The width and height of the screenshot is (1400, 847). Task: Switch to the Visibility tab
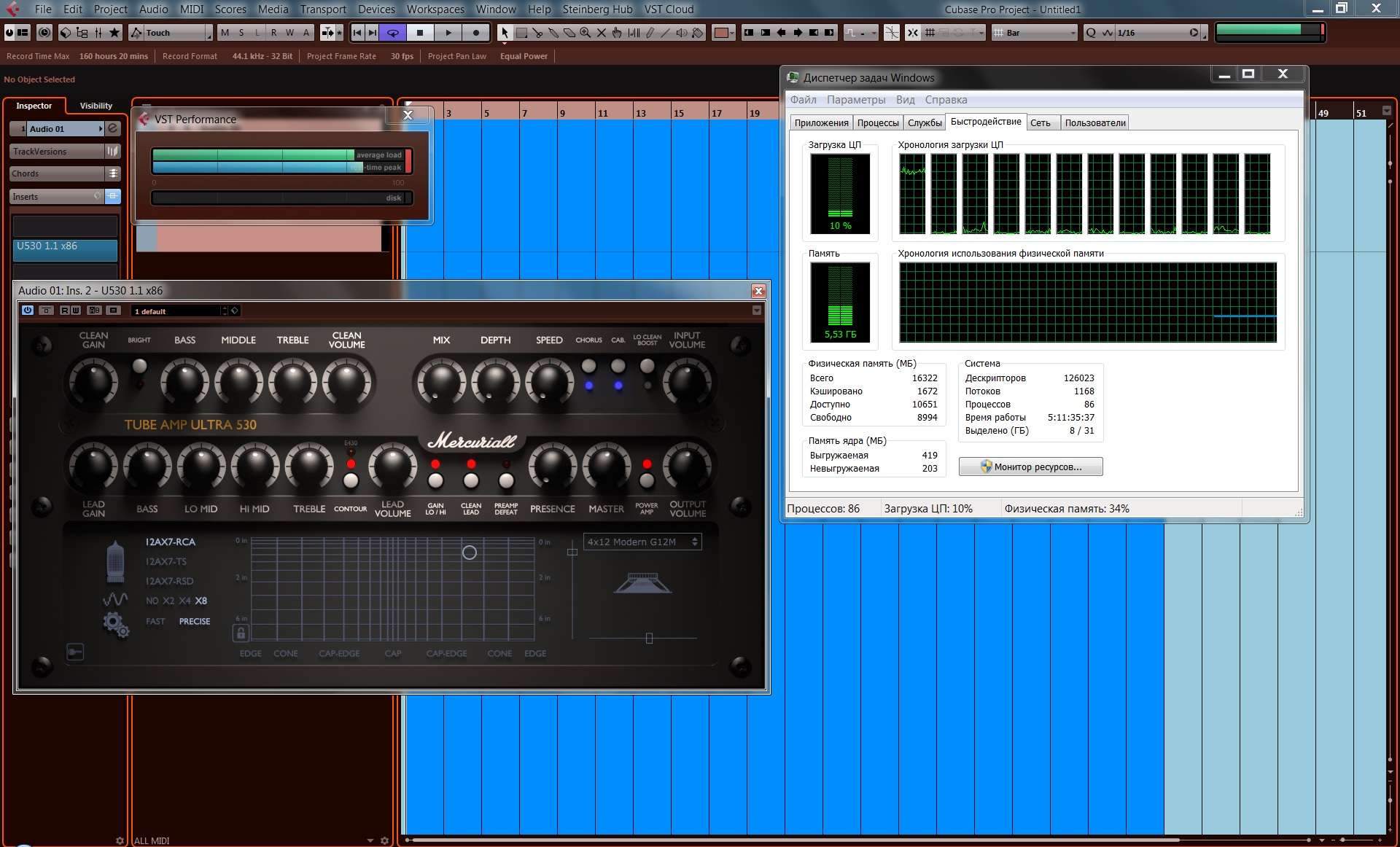[96, 106]
